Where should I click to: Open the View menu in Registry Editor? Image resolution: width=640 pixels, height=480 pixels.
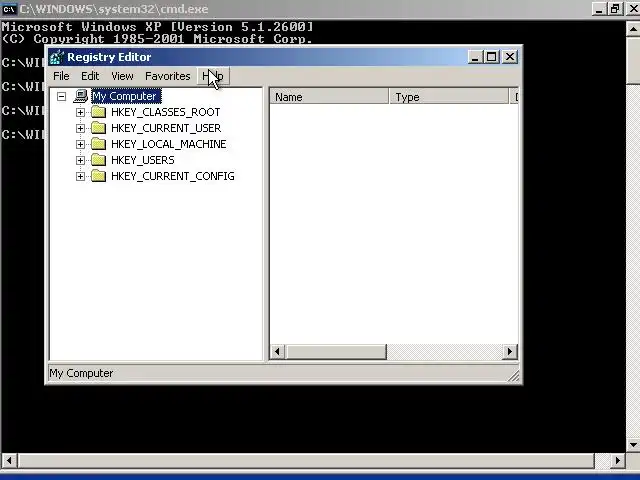click(x=122, y=76)
